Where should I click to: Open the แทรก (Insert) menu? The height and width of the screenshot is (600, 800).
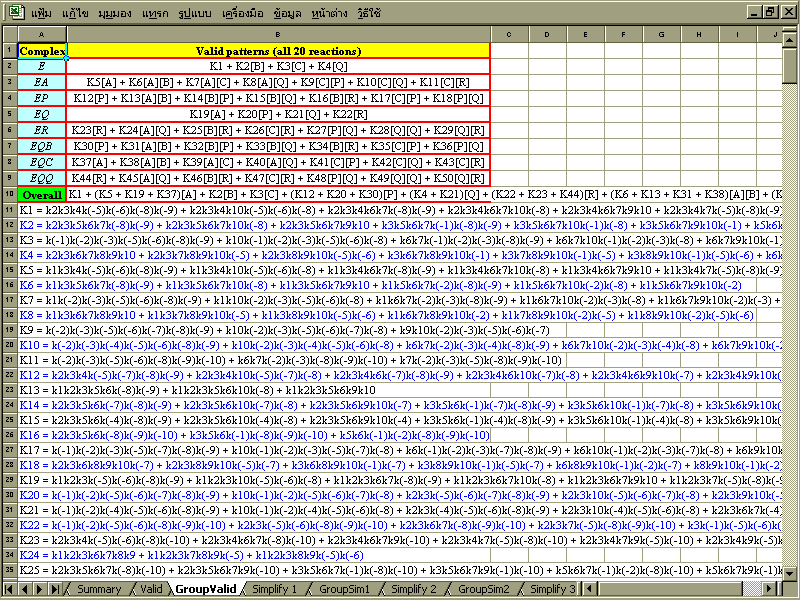pos(156,11)
